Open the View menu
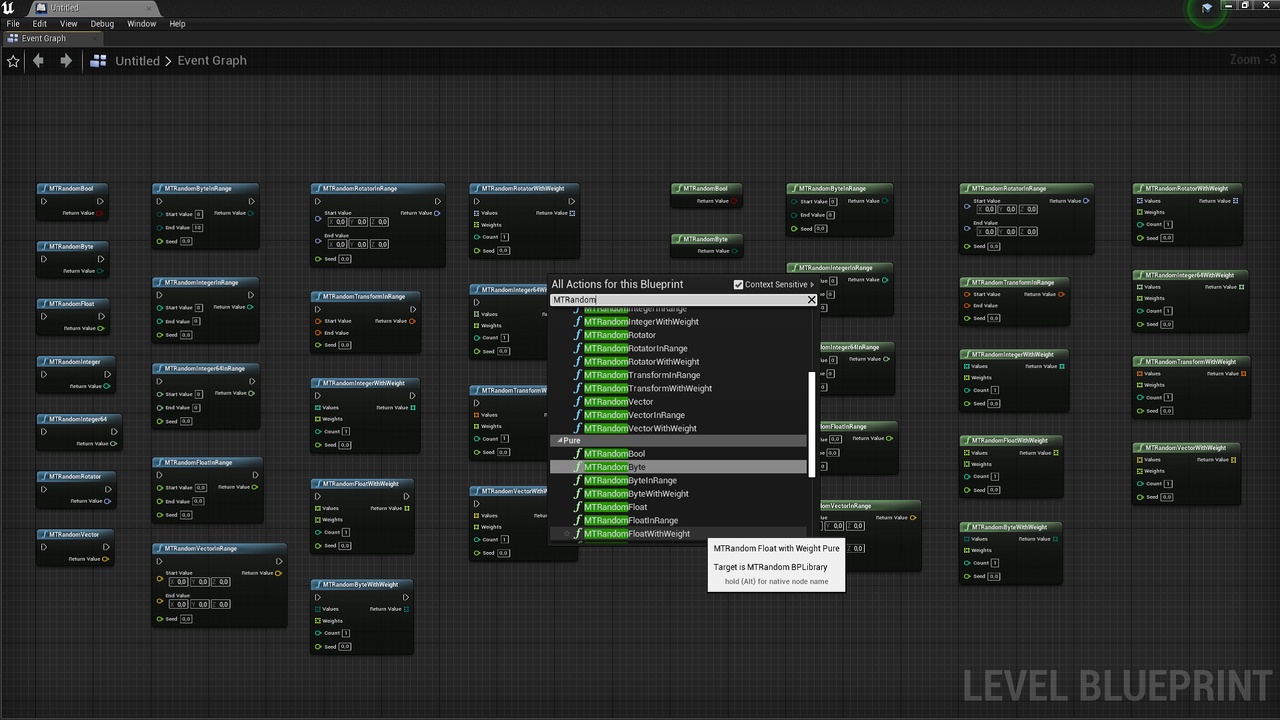1280x720 pixels. point(69,24)
